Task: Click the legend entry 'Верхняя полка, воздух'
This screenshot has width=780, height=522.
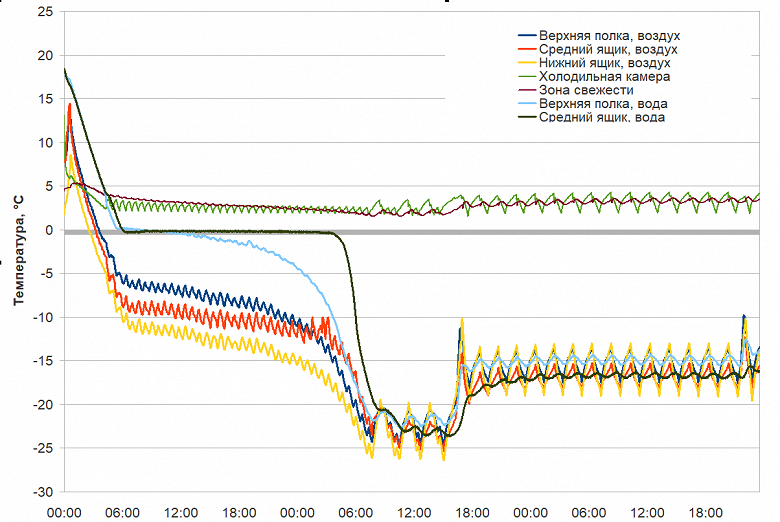Action: click(x=609, y=36)
